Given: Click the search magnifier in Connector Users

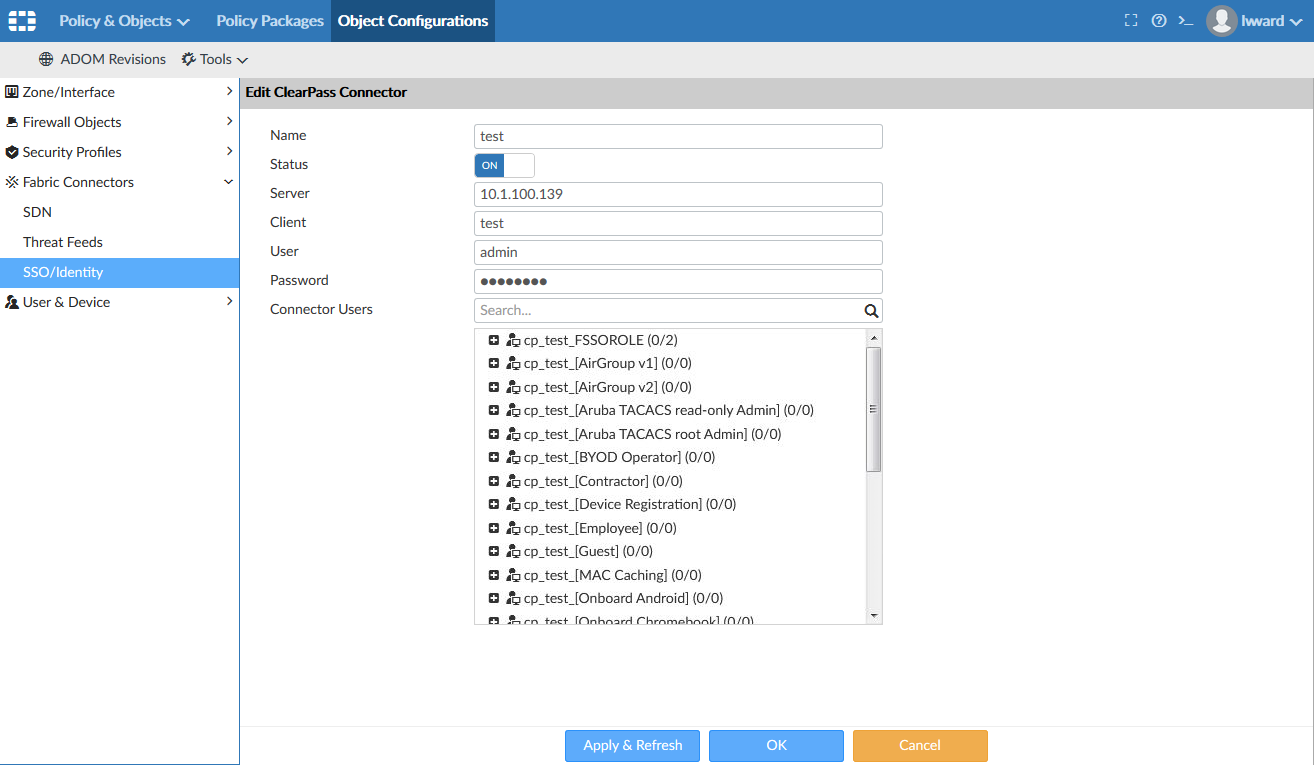Looking at the screenshot, I should tap(871, 310).
